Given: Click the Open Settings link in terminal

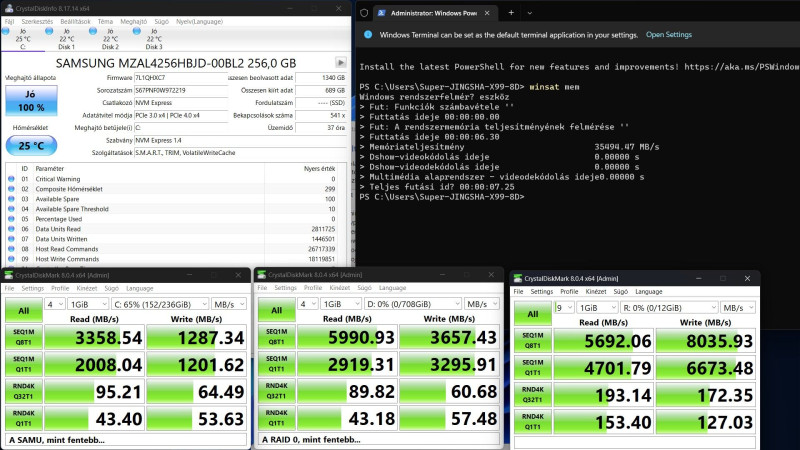Looking at the screenshot, I should [x=669, y=35].
